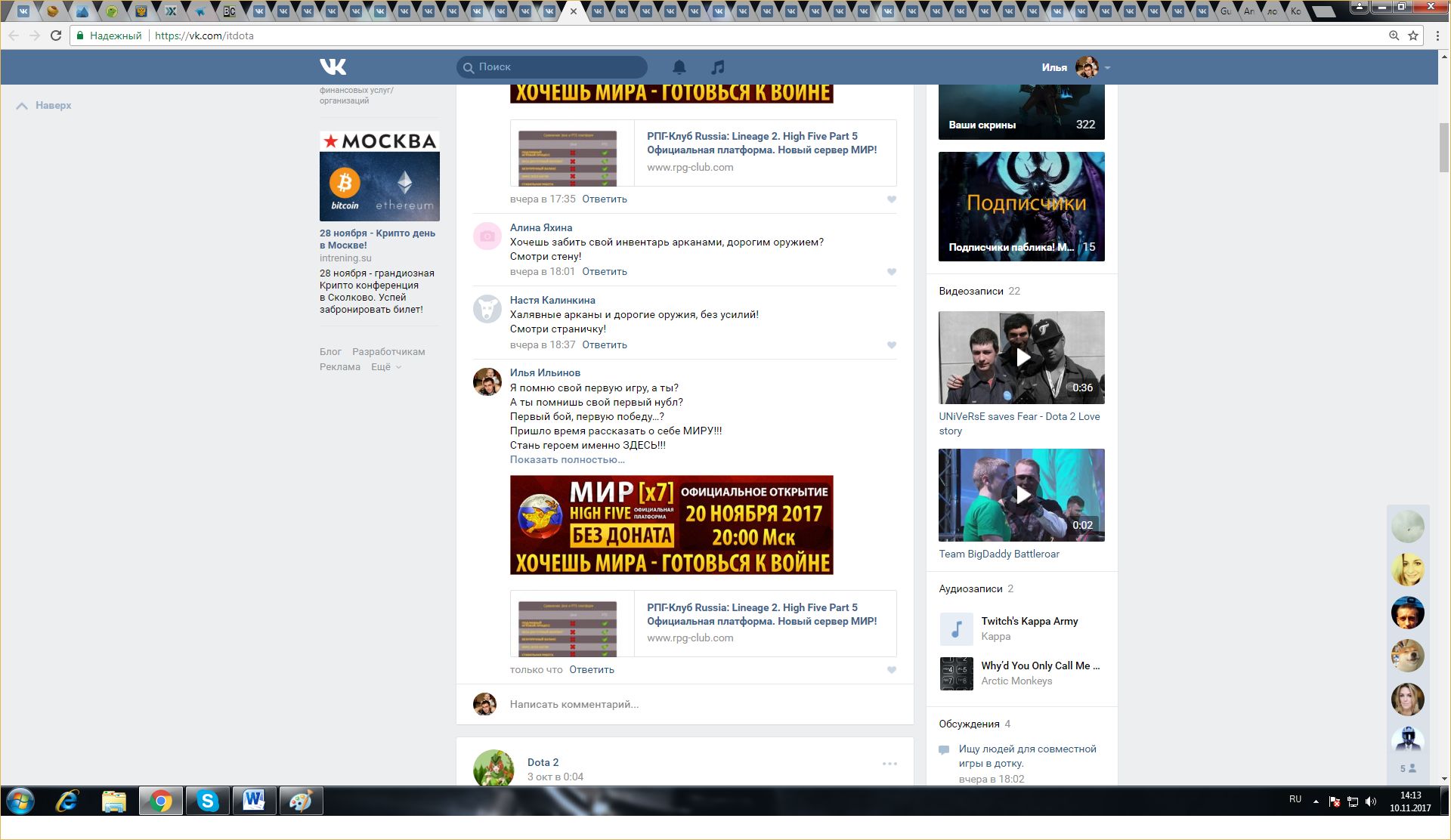This screenshot has width=1451, height=840.
Task: Expand the Илья profile dropdown arrow
Action: click(x=1107, y=68)
